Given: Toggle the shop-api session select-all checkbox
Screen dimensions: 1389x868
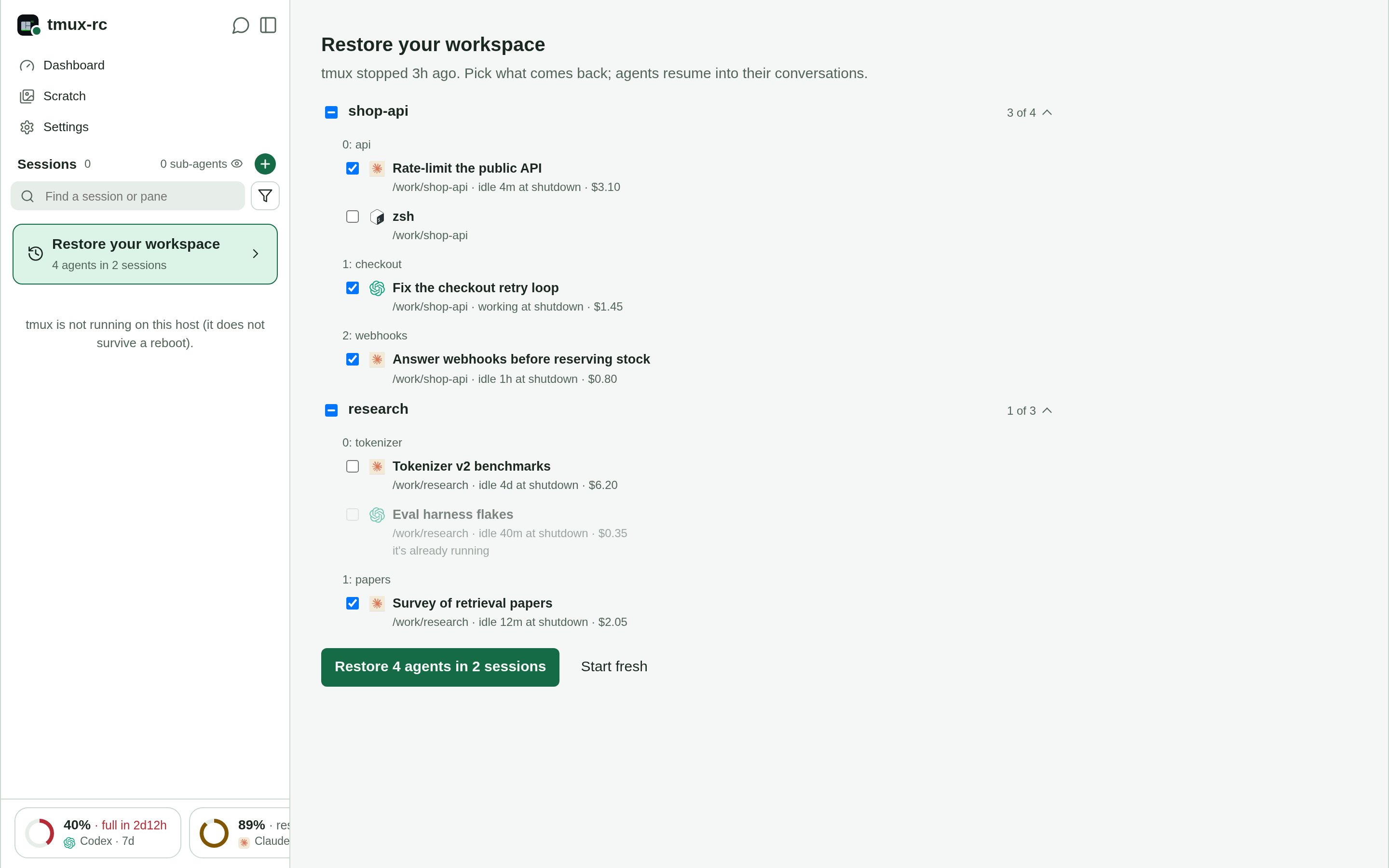Looking at the screenshot, I should 331,112.
